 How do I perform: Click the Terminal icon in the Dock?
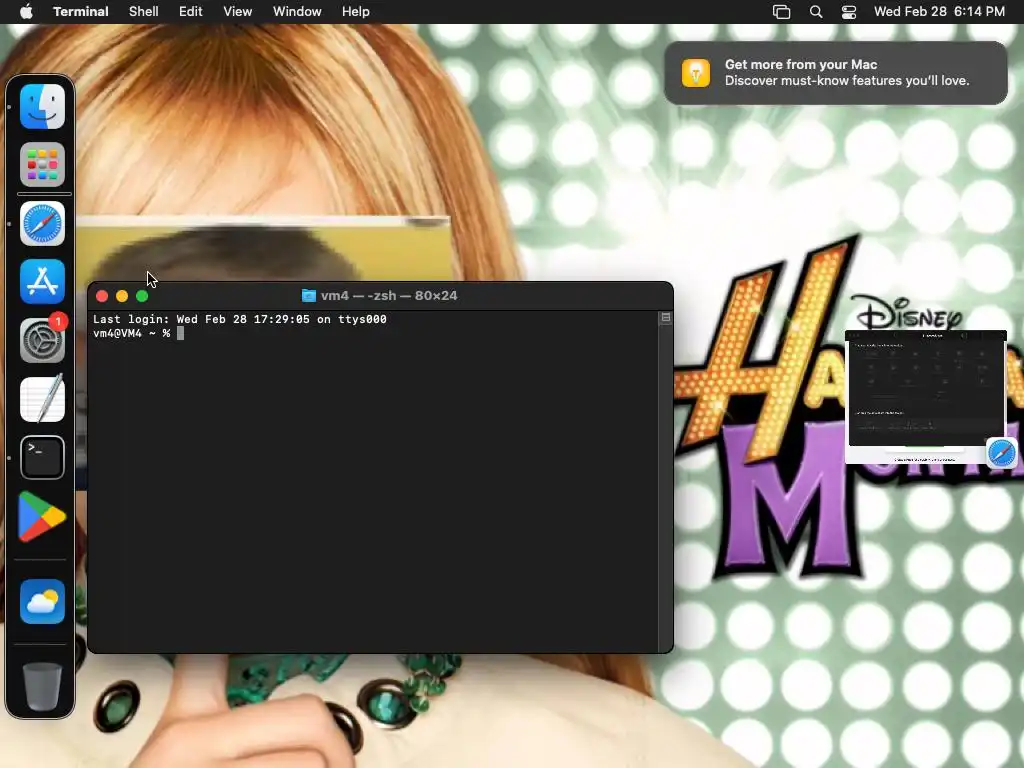point(42,457)
